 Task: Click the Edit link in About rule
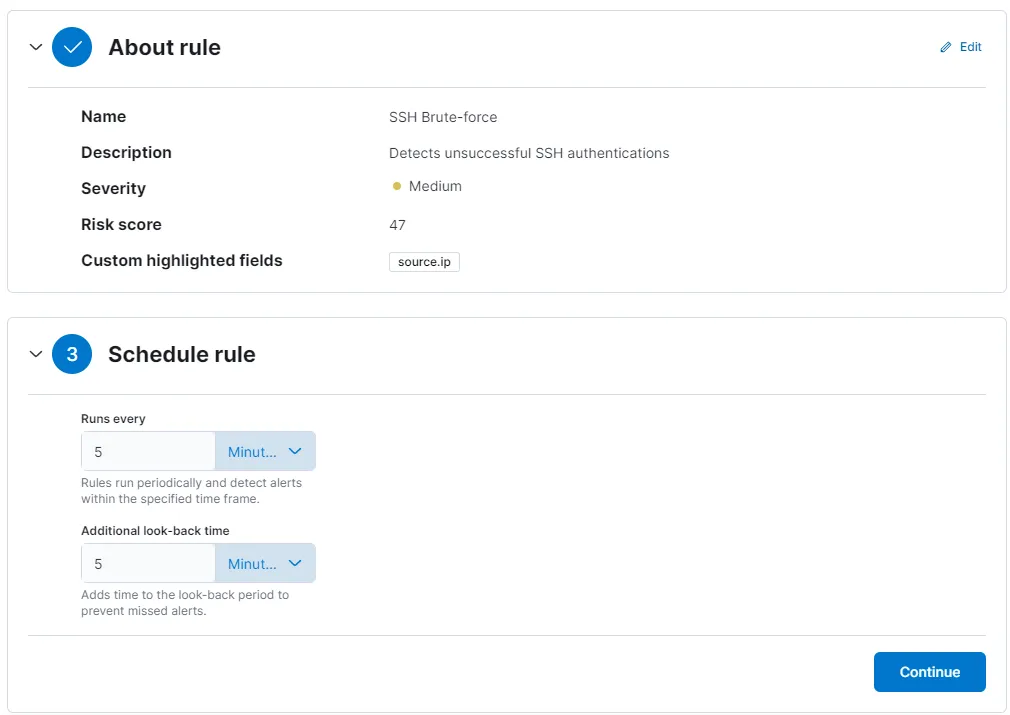click(x=970, y=47)
